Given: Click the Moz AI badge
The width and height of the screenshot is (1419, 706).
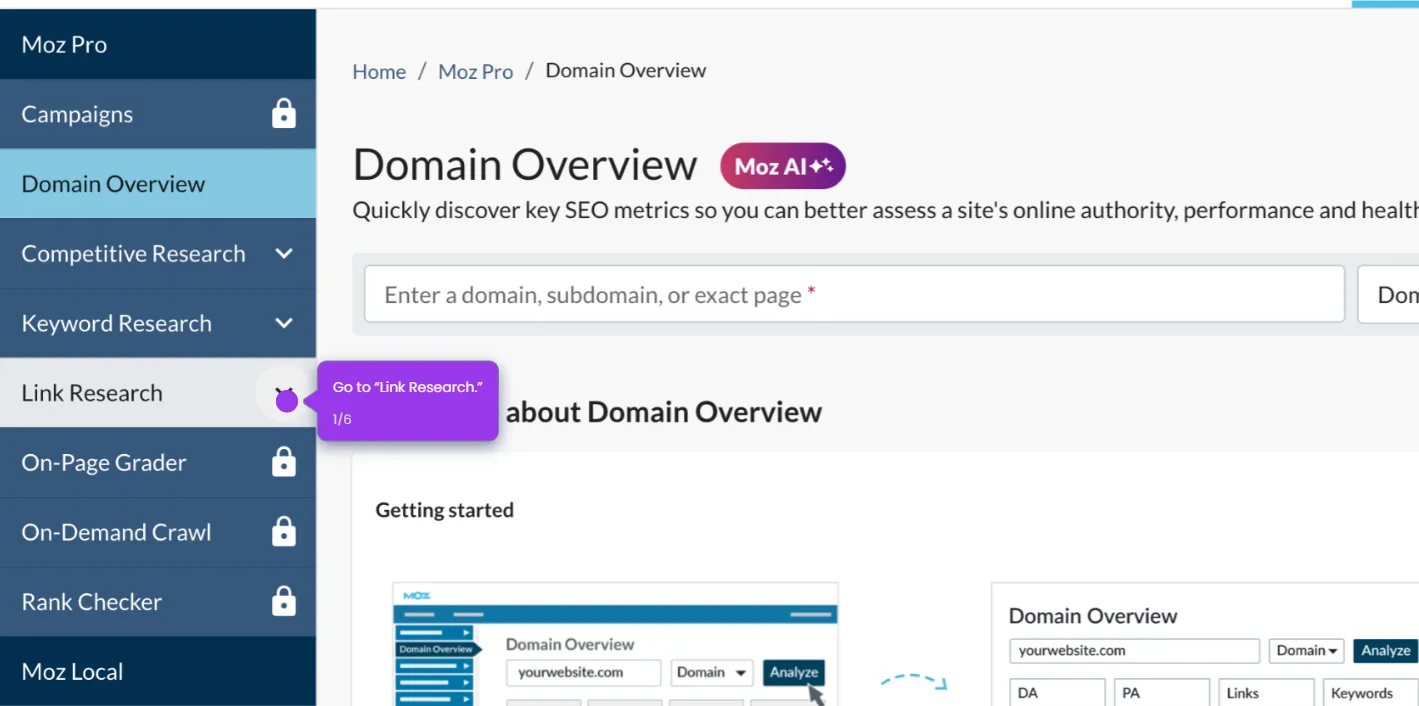Looking at the screenshot, I should (783, 166).
